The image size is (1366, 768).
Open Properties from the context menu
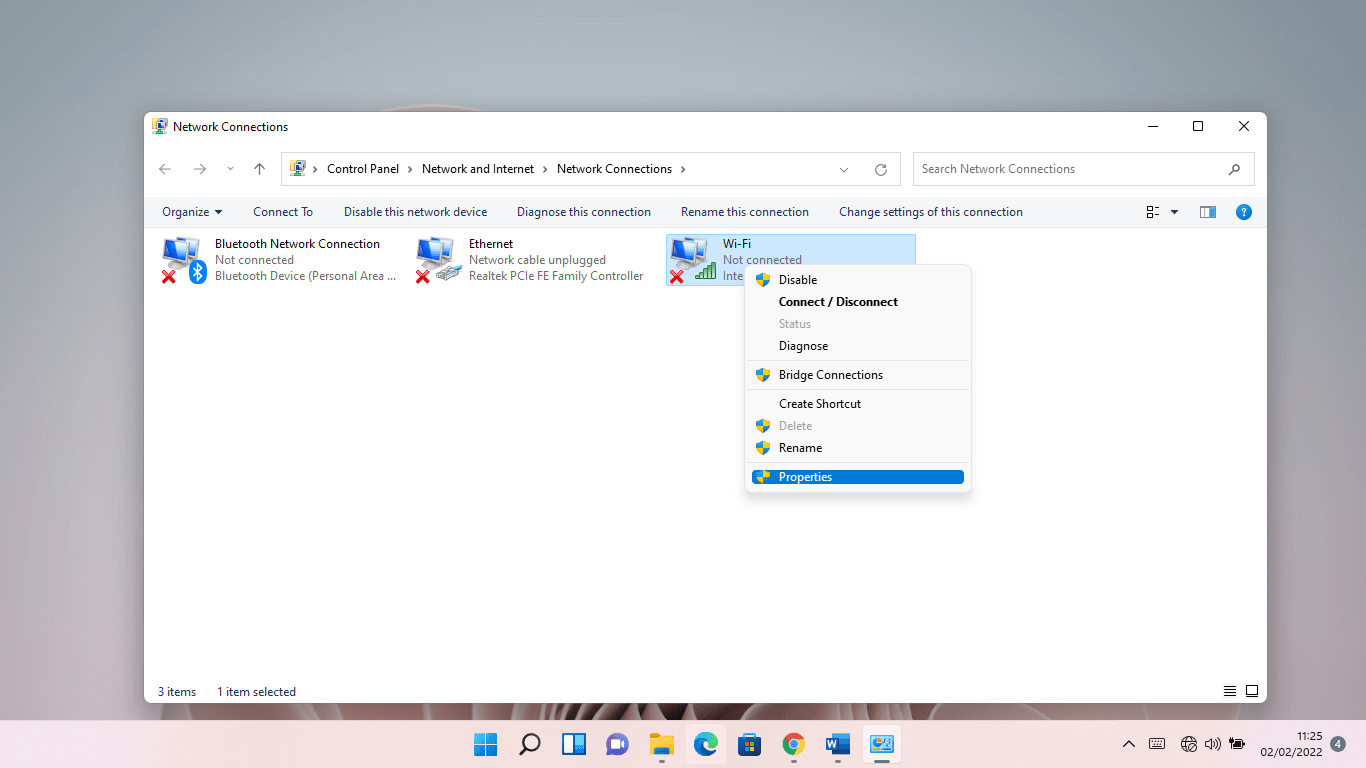click(x=857, y=477)
